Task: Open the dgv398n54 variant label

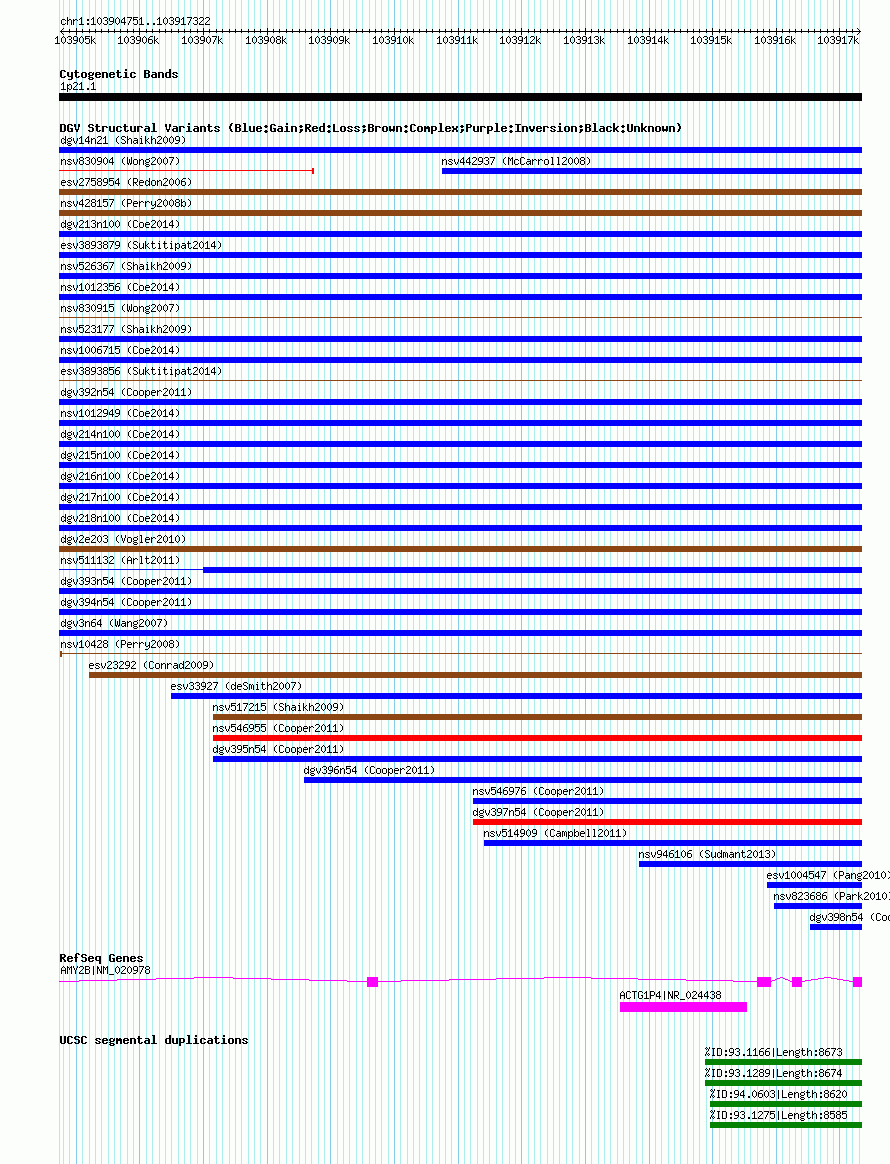Action: (849, 918)
